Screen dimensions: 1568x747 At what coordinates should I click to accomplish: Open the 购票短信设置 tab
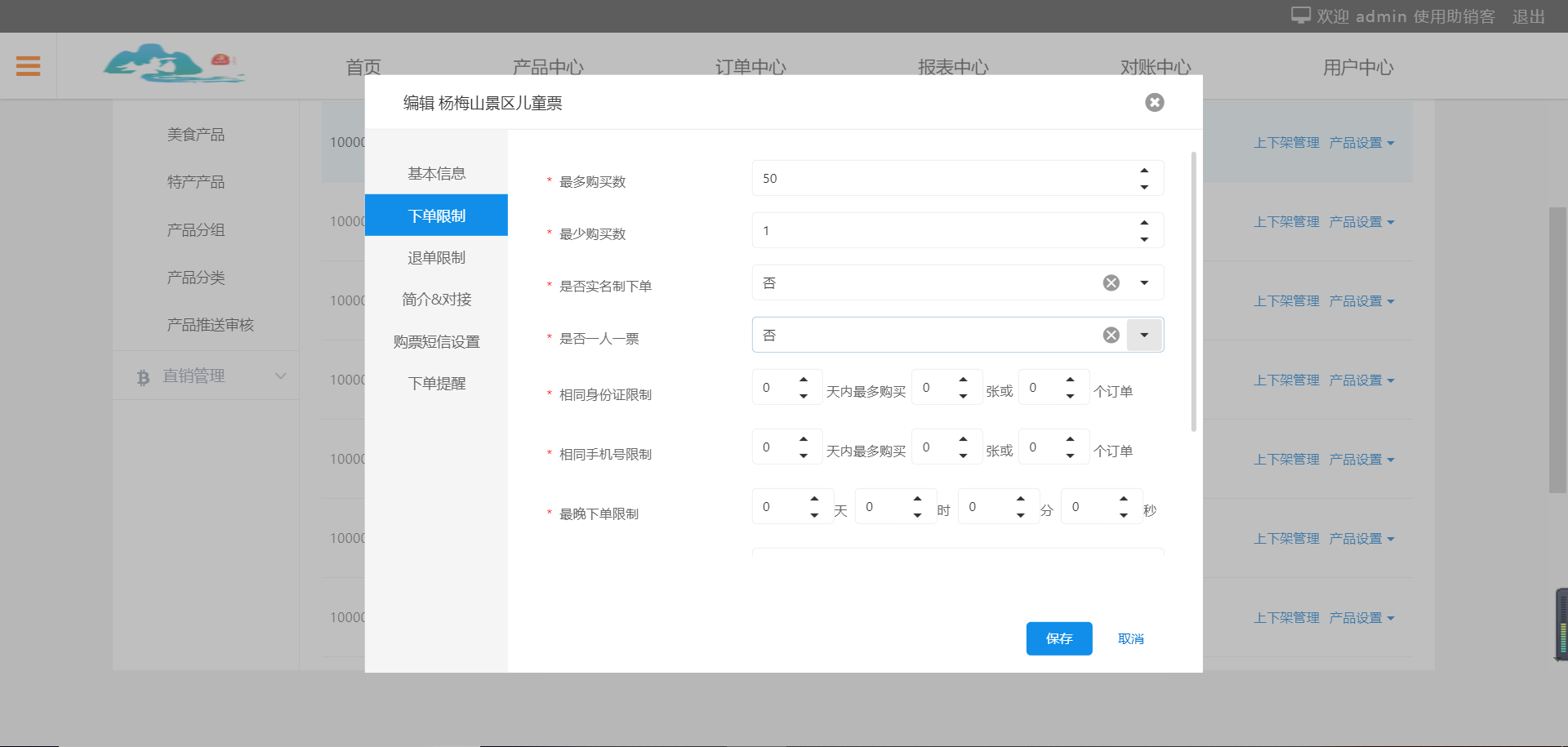tap(436, 341)
